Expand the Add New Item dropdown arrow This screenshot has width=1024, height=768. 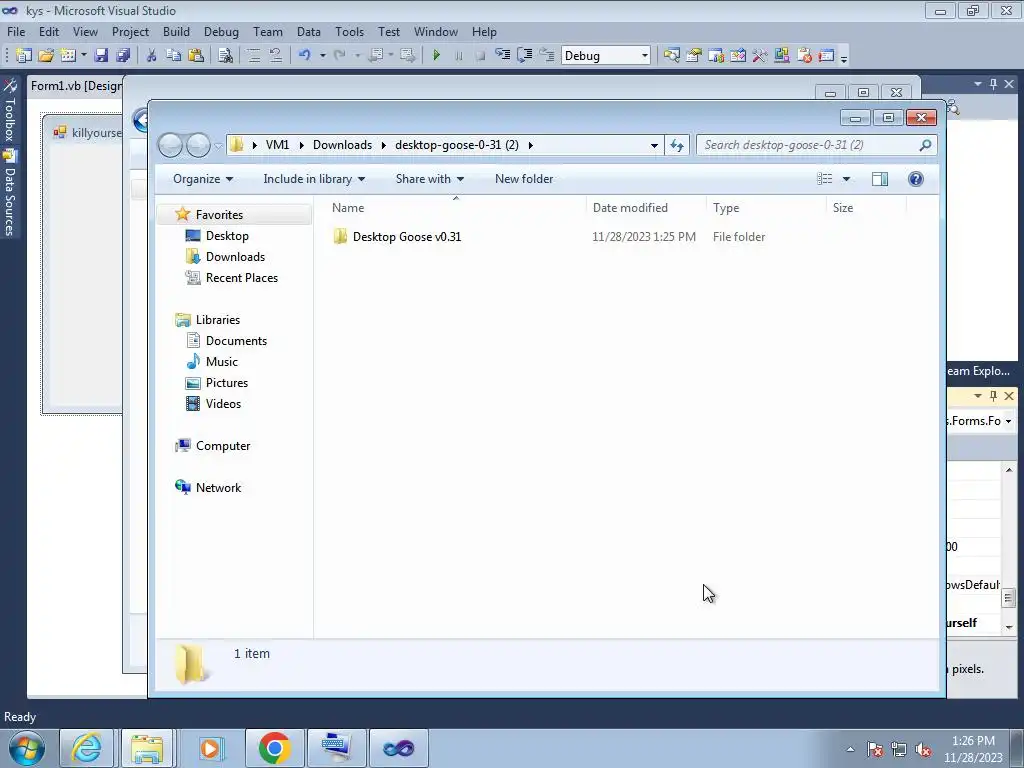[x=84, y=56]
